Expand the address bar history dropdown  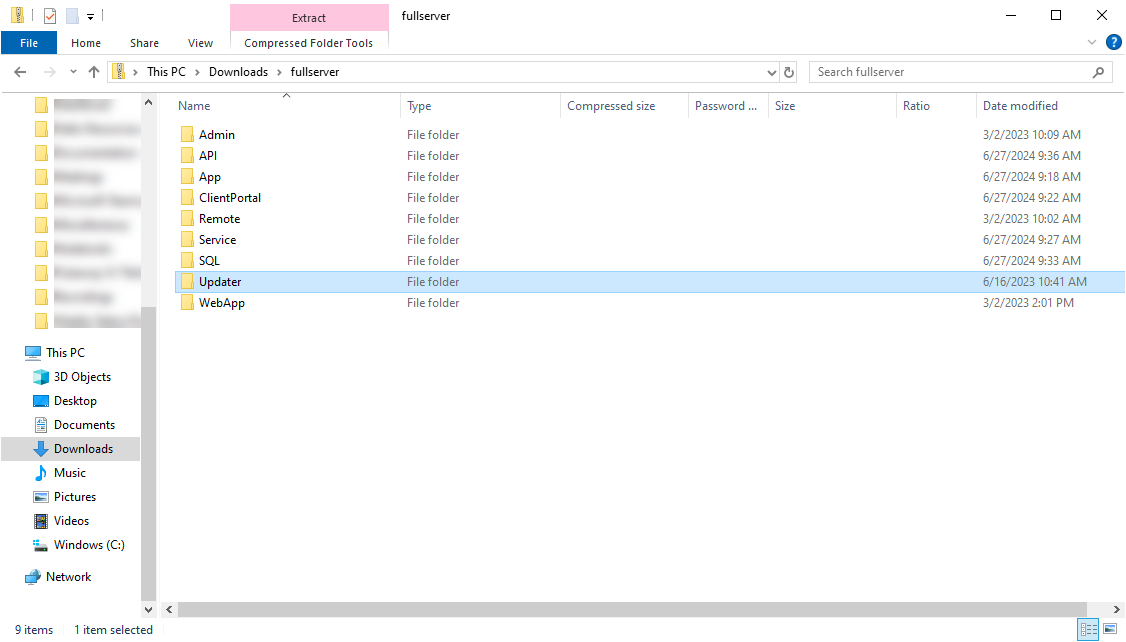coord(771,72)
